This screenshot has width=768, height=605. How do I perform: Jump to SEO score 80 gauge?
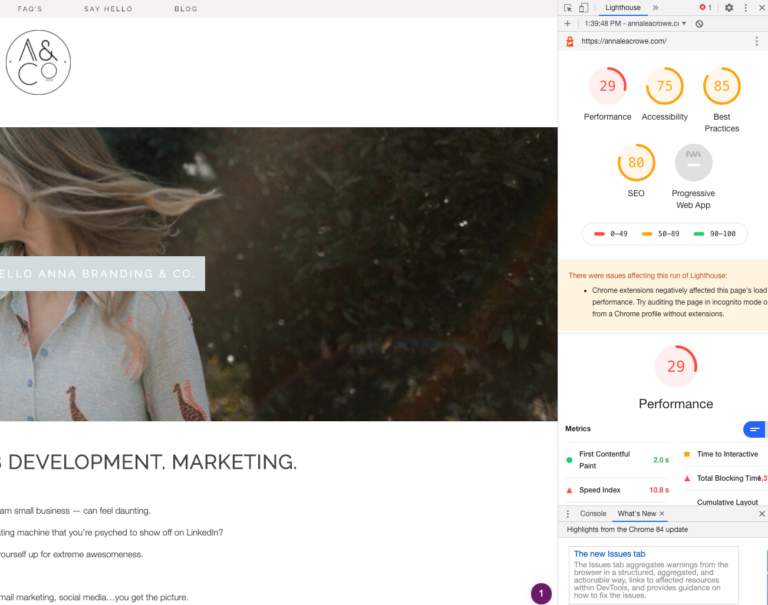[x=636, y=162]
